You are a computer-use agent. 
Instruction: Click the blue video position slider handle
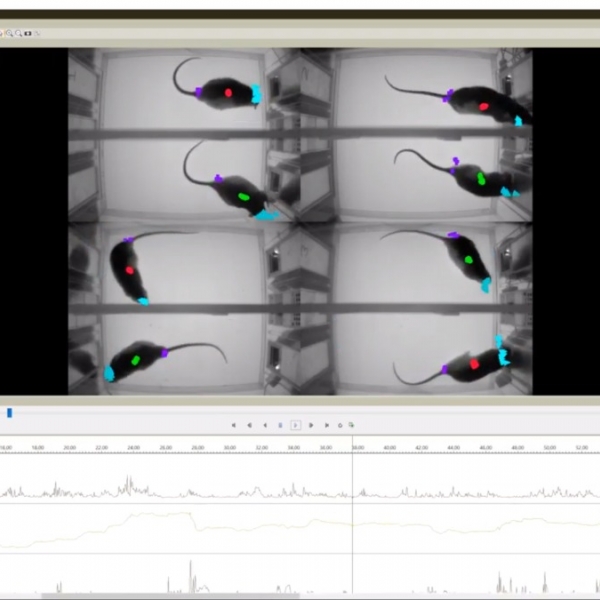pyautogui.click(x=10, y=412)
